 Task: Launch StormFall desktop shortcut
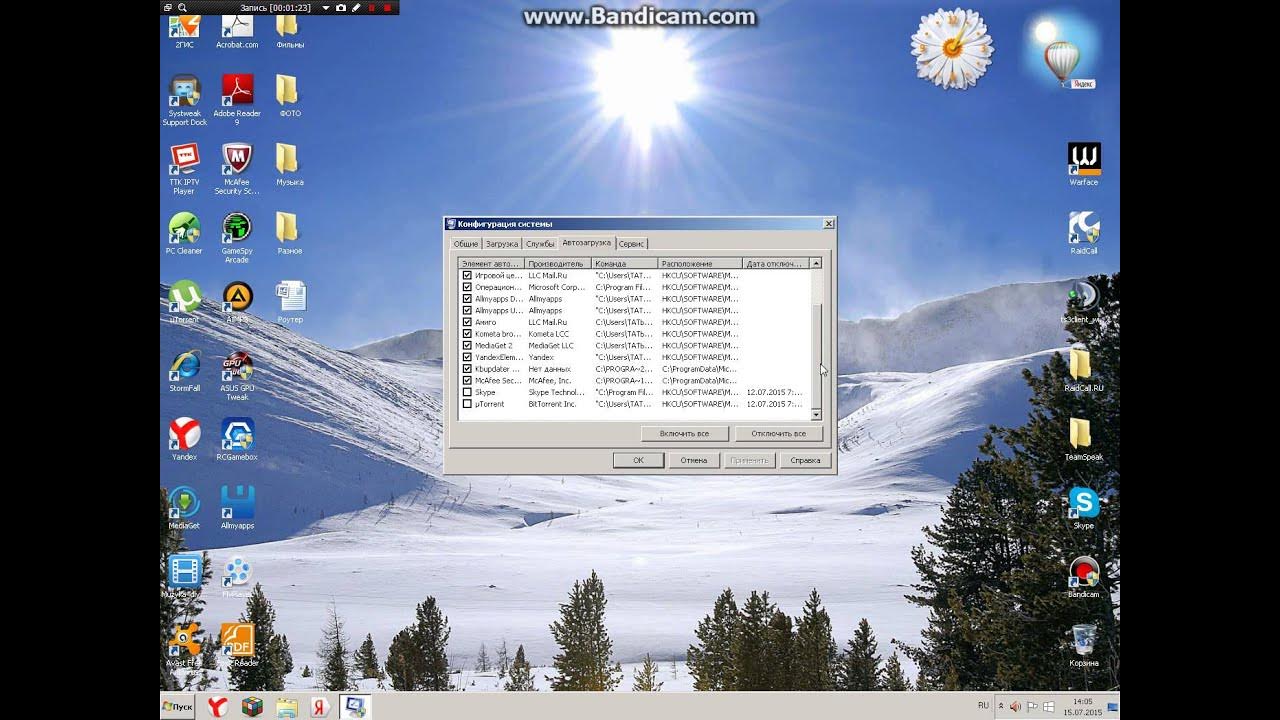tap(184, 370)
